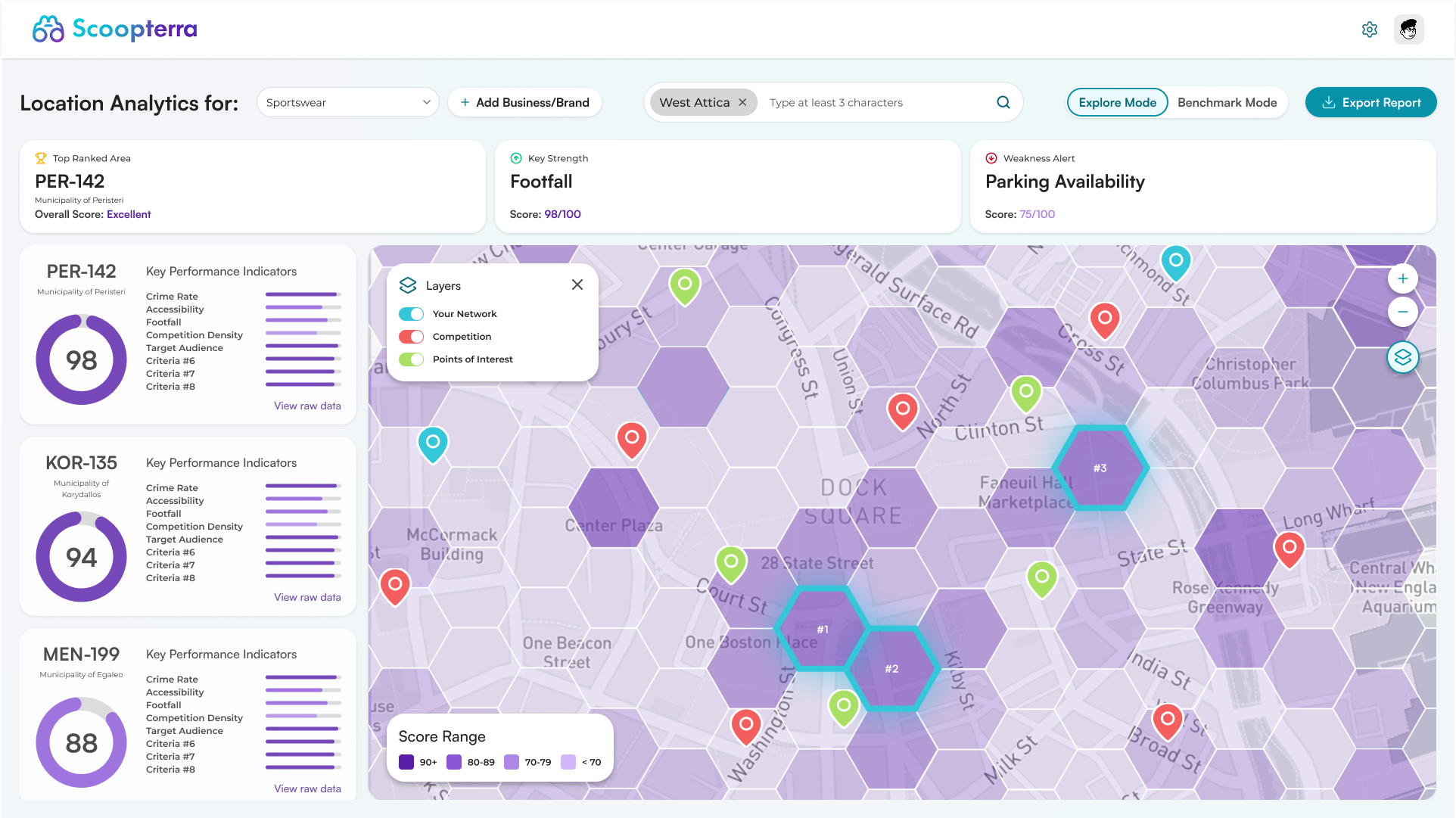This screenshot has height=818, width=1456.
Task: Switch to Benchmark Mode
Action: pyautogui.click(x=1227, y=102)
